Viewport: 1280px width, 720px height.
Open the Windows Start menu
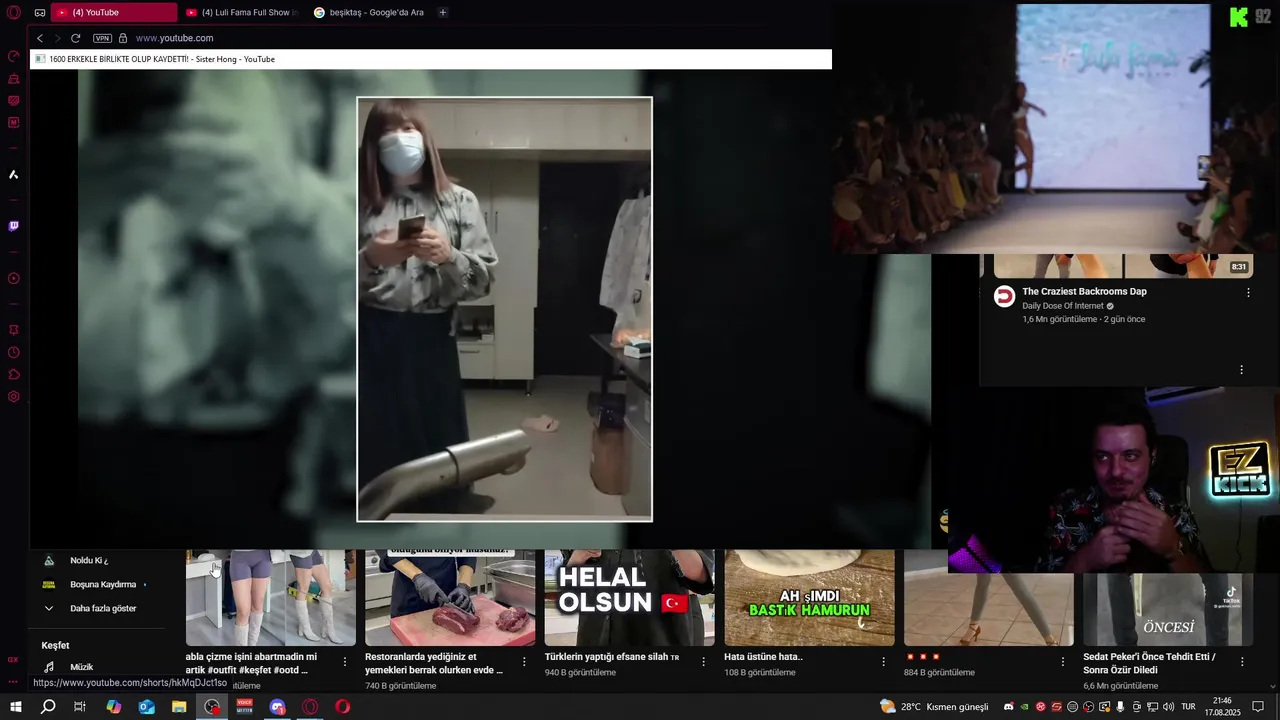point(15,707)
